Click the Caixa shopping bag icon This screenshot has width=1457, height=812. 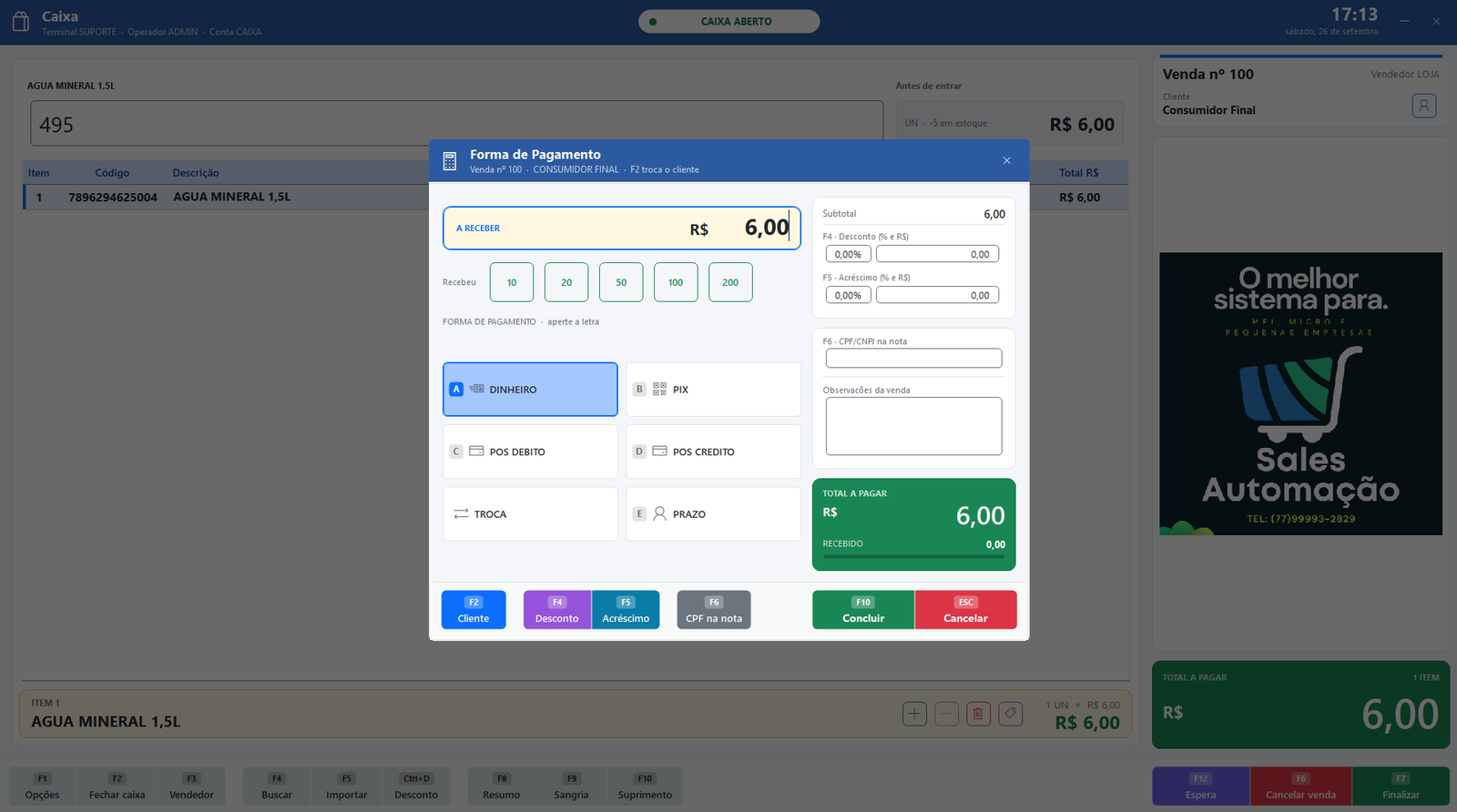pyautogui.click(x=21, y=22)
